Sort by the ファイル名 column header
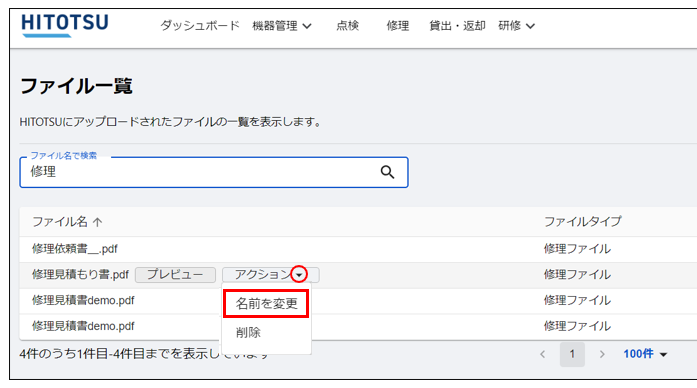 [67, 222]
